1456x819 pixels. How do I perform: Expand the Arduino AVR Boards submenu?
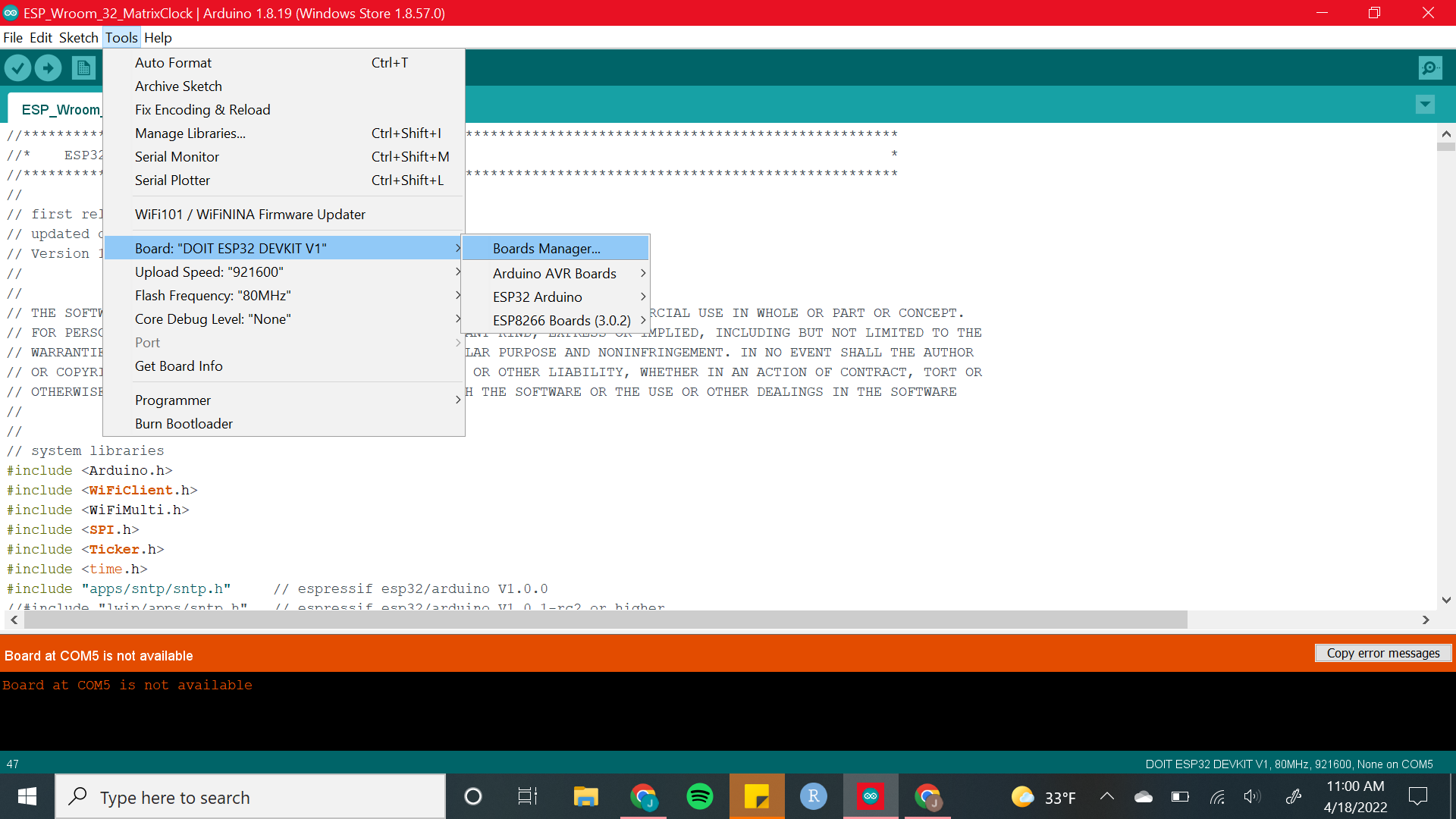pos(555,274)
